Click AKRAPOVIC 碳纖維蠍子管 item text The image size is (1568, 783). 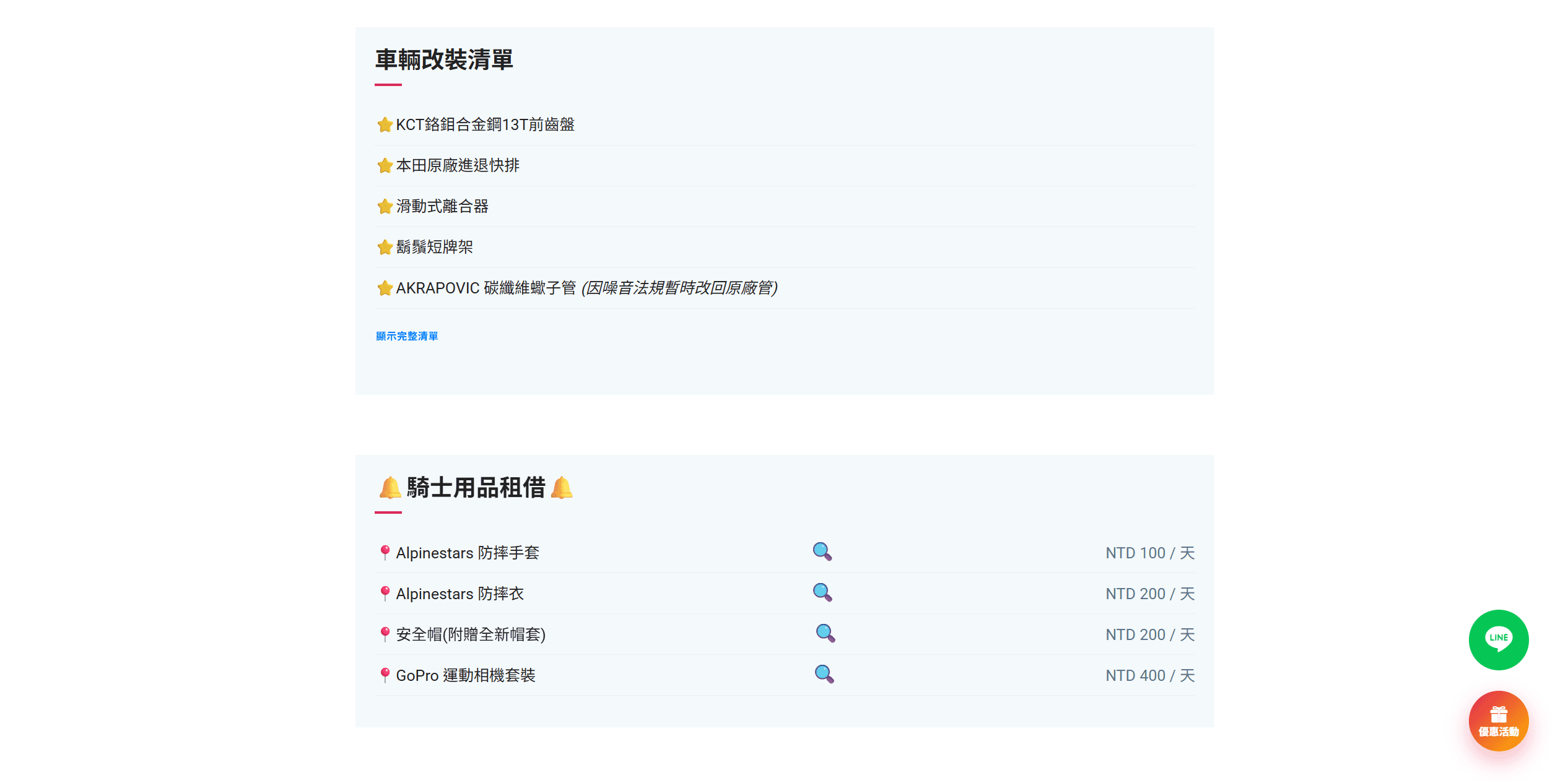(x=486, y=288)
